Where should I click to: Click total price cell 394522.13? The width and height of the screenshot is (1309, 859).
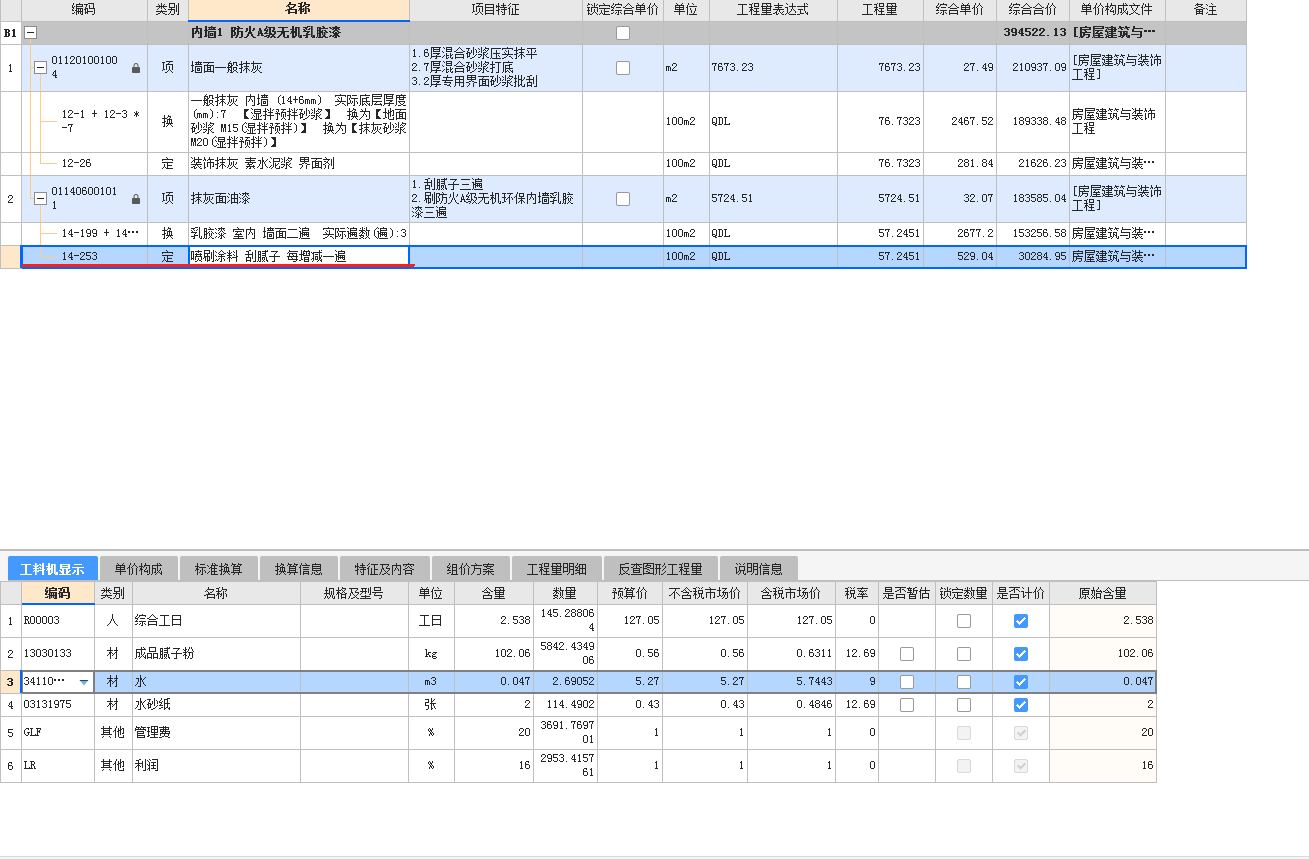click(x=1032, y=33)
